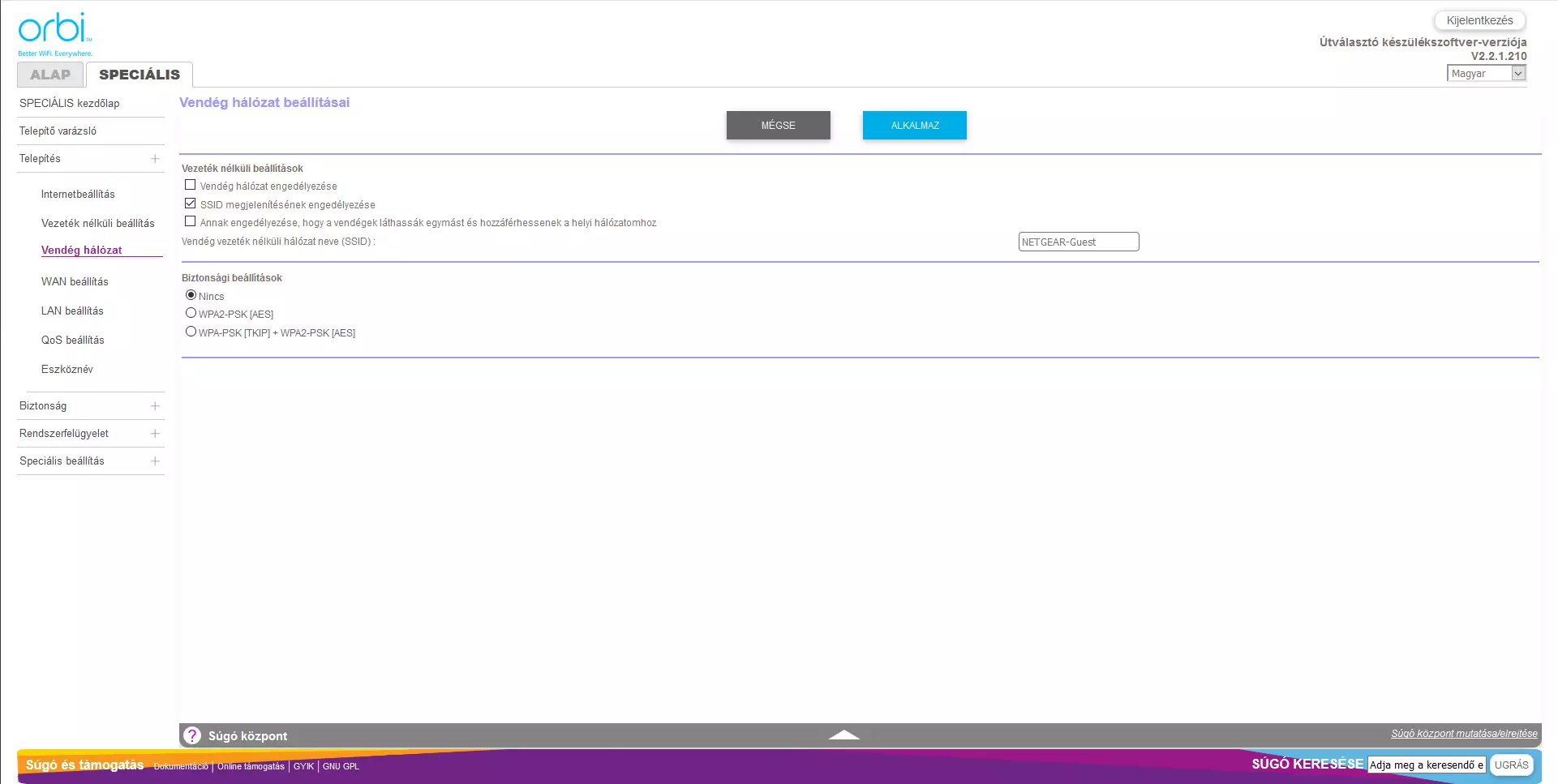Screen dimensions: 1558x784
Task: Expand help panel with the up arrow
Action: tap(843, 735)
